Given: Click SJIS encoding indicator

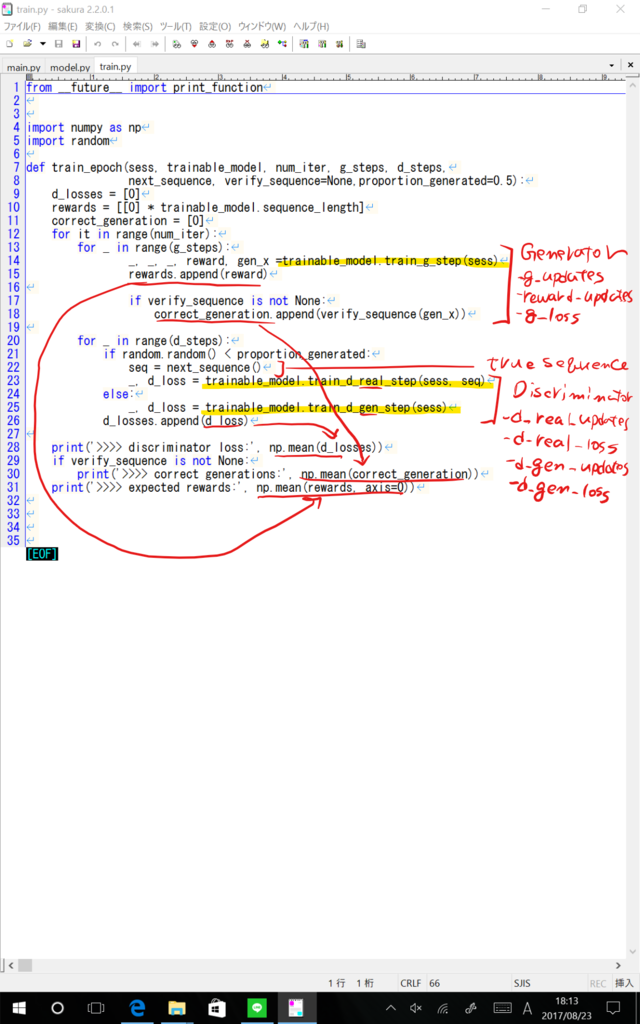Looking at the screenshot, I should 522,983.
